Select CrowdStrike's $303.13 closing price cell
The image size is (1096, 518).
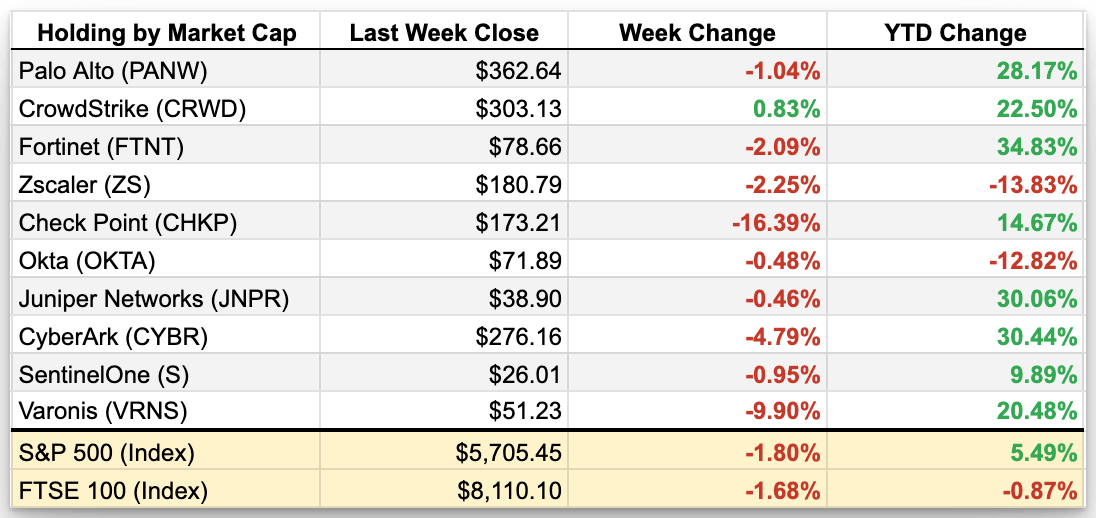pyautogui.click(x=519, y=109)
